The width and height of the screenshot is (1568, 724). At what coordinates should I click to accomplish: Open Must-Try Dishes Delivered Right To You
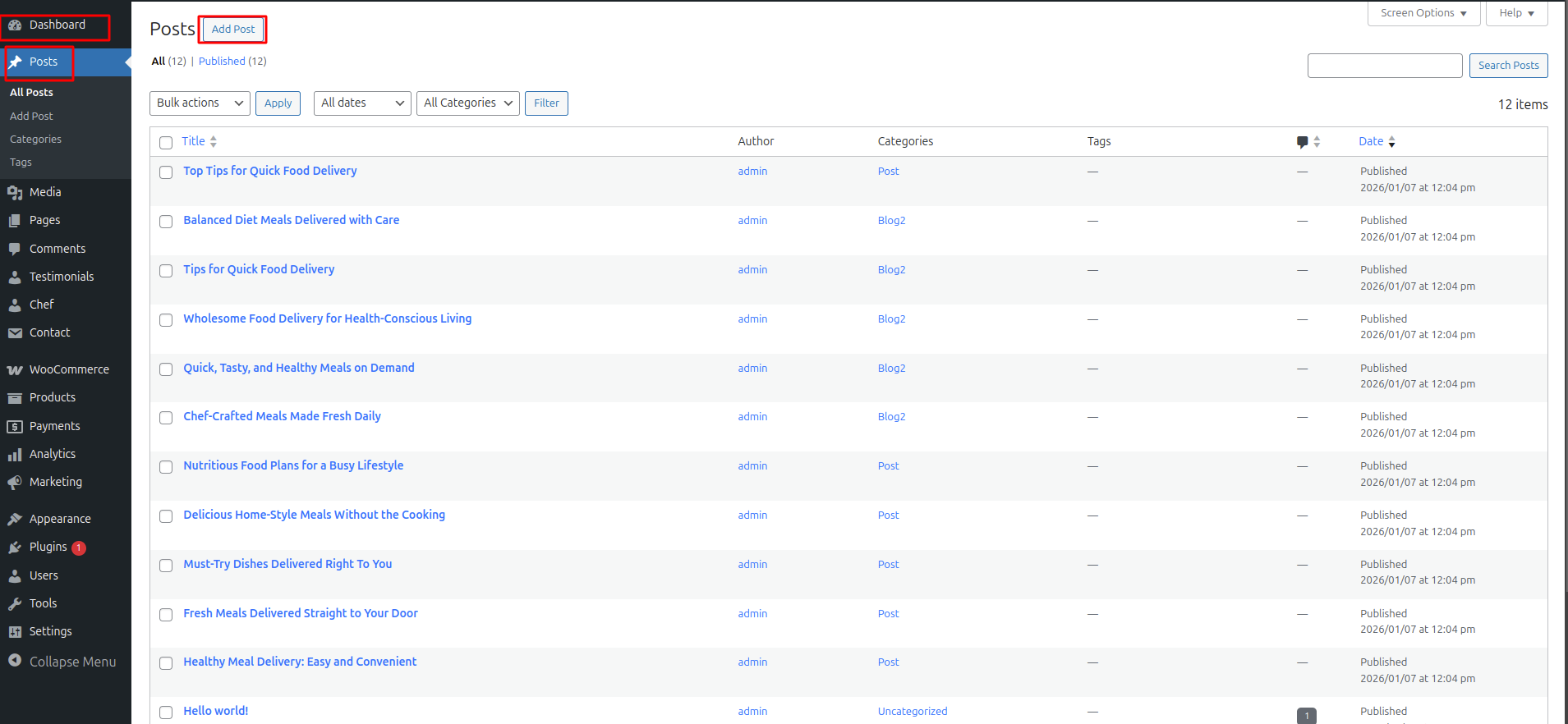[x=287, y=564]
